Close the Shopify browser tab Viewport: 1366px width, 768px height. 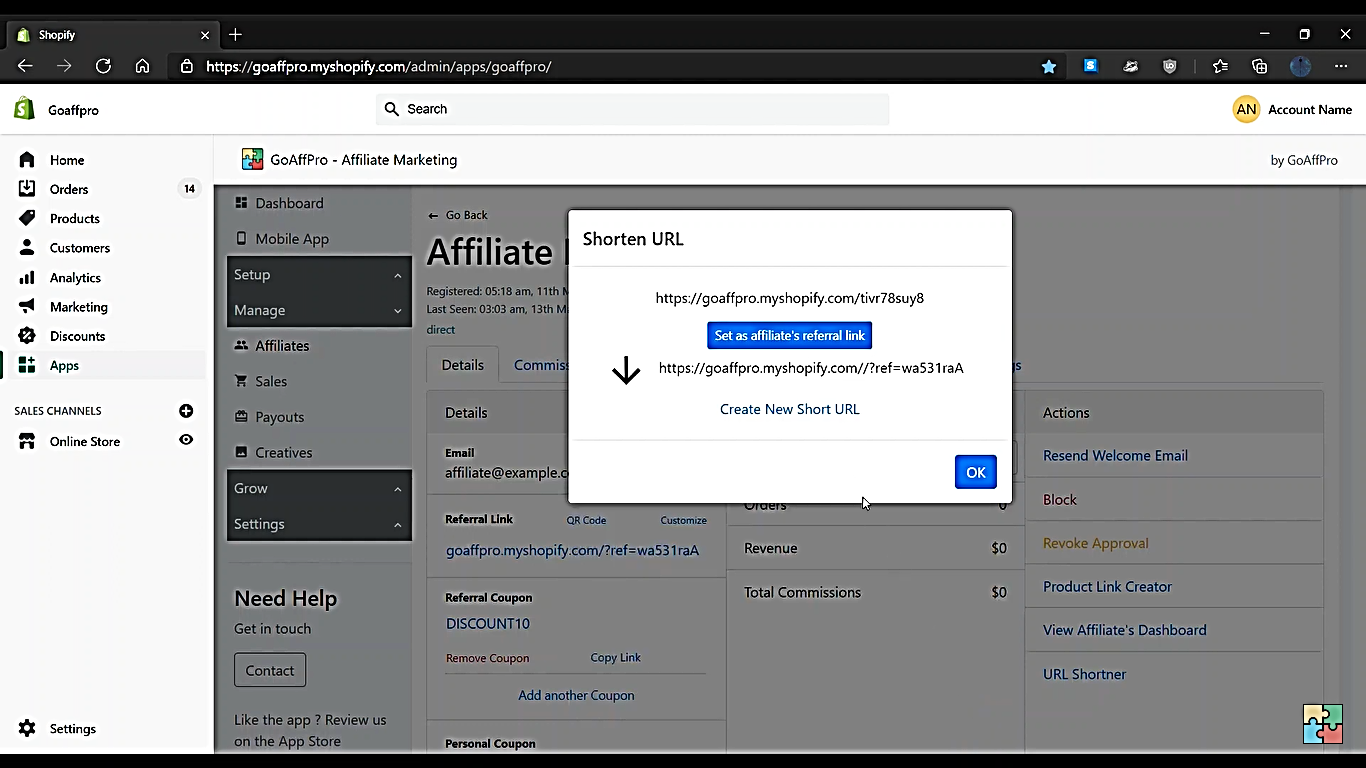(205, 35)
